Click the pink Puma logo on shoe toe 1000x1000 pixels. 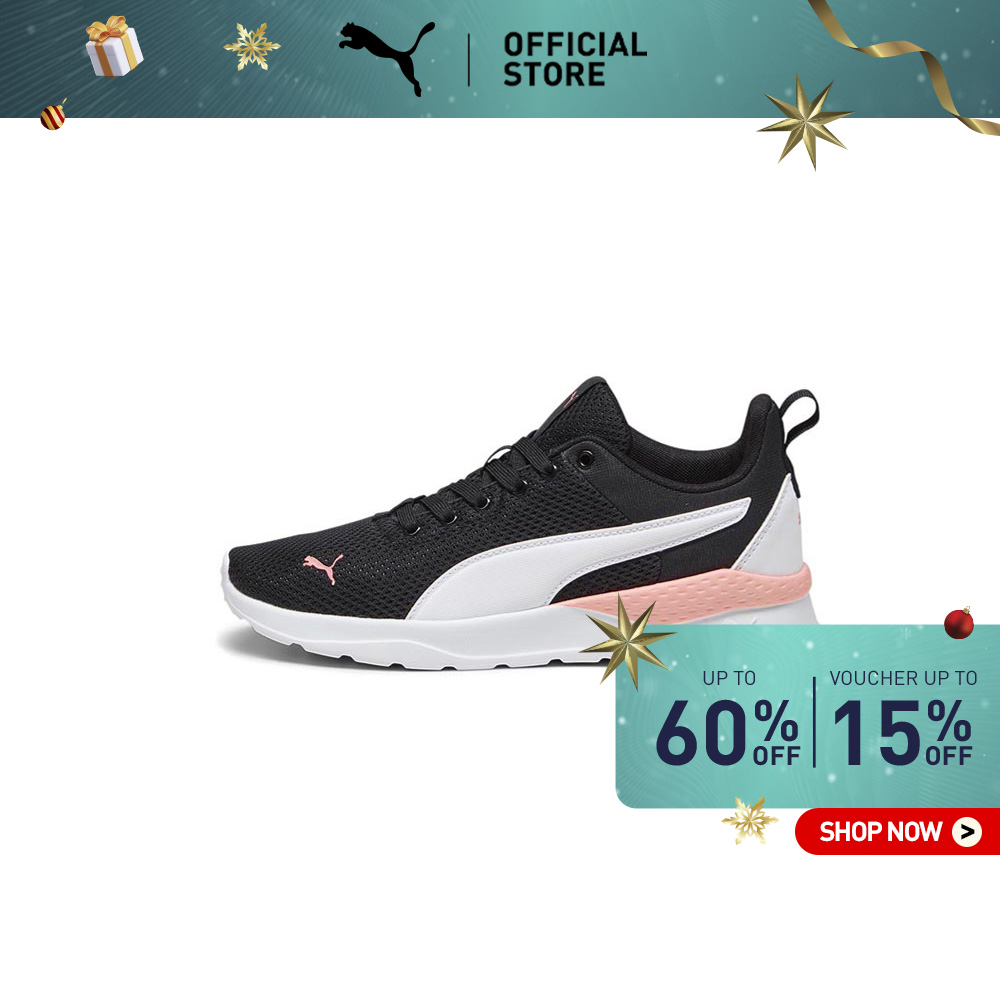pos(323,567)
